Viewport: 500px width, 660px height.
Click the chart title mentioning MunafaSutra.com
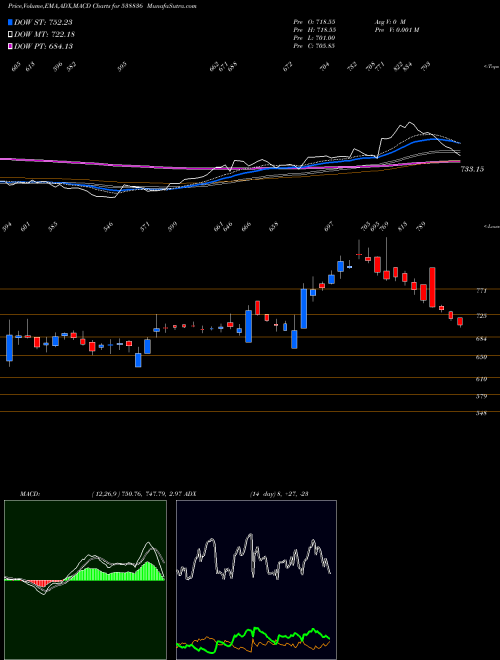[102, 6]
